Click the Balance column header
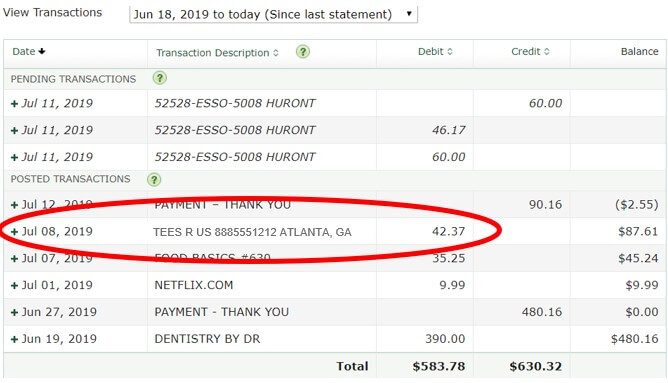Viewport: 668px width, 383px height. (639, 52)
